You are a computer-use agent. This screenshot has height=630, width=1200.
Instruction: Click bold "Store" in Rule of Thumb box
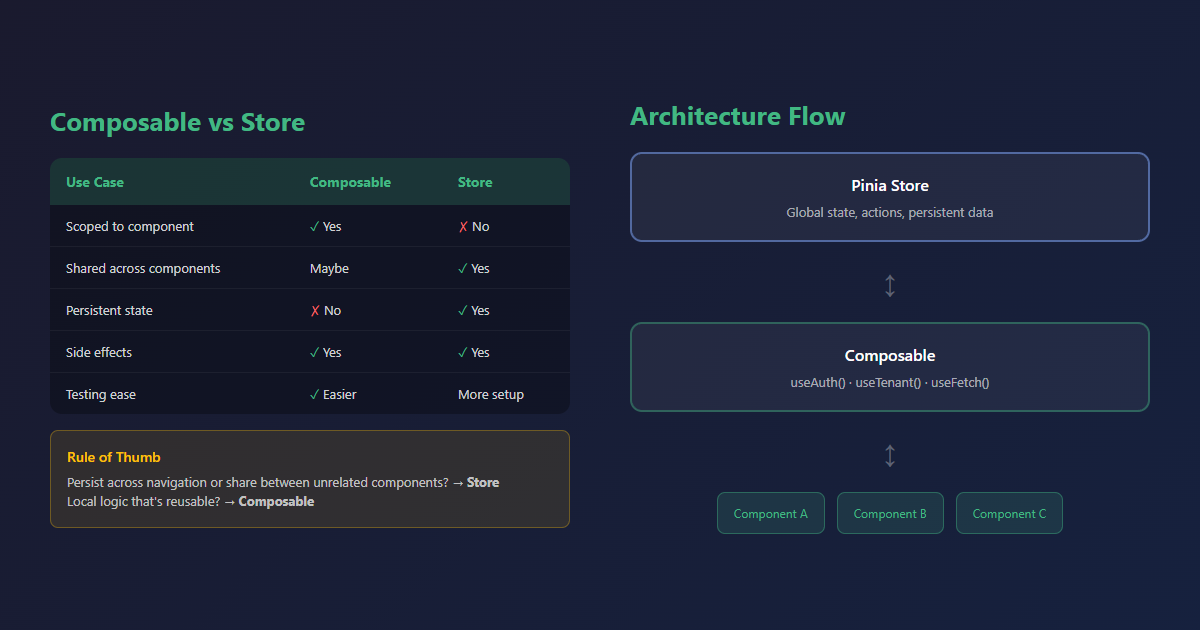click(x=483, y=483)
